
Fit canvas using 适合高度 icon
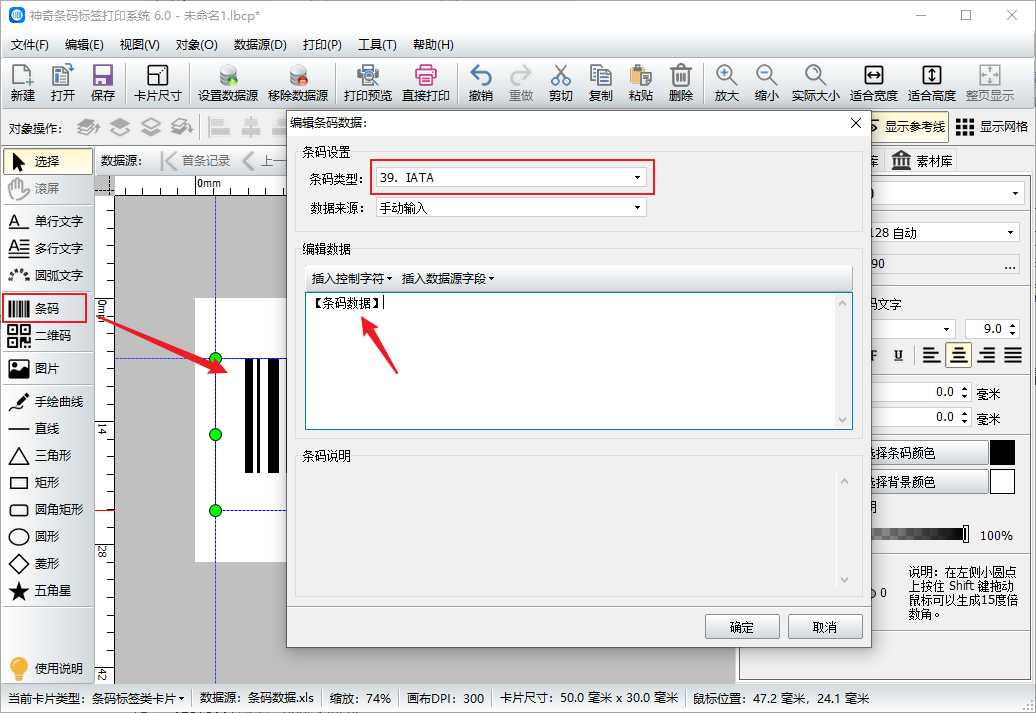coord(932,83)
